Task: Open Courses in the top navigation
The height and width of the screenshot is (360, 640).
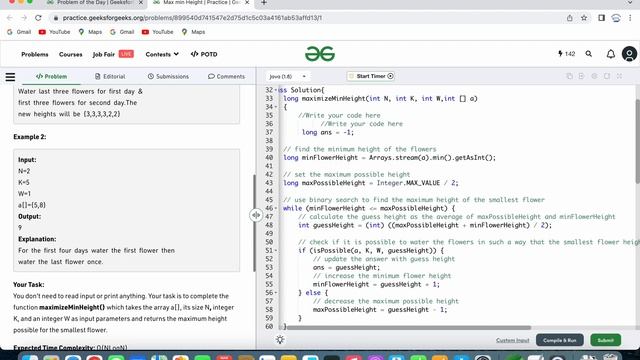Action: [71, 54]
